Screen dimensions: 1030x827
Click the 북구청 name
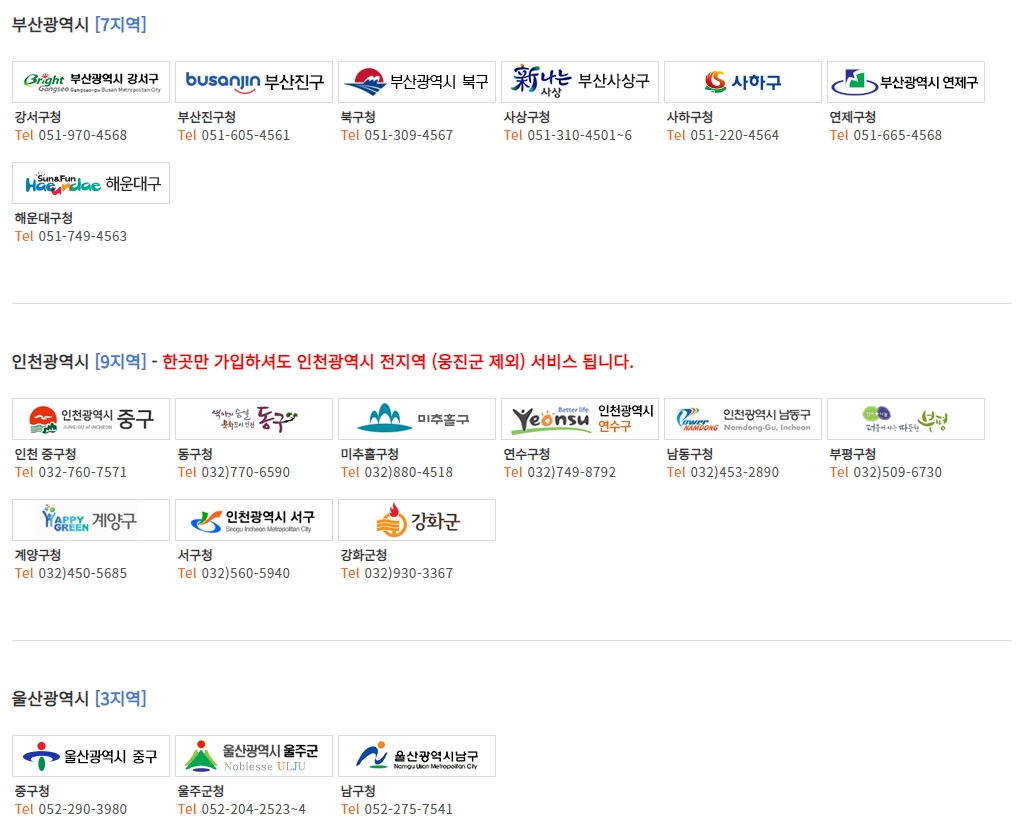pyautogui.click(x=357, y=117)
